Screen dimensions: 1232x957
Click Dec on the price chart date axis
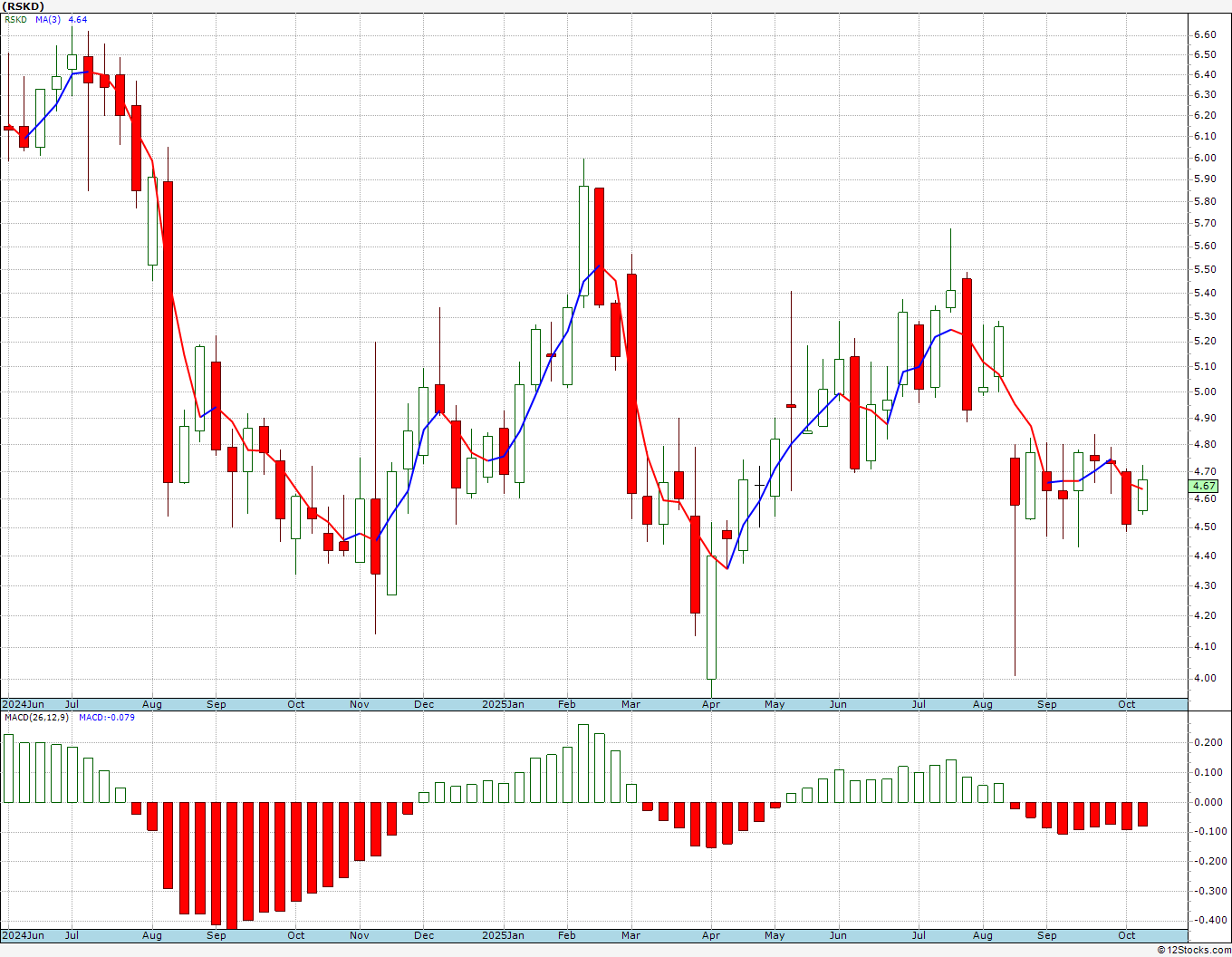pos(424,704)
